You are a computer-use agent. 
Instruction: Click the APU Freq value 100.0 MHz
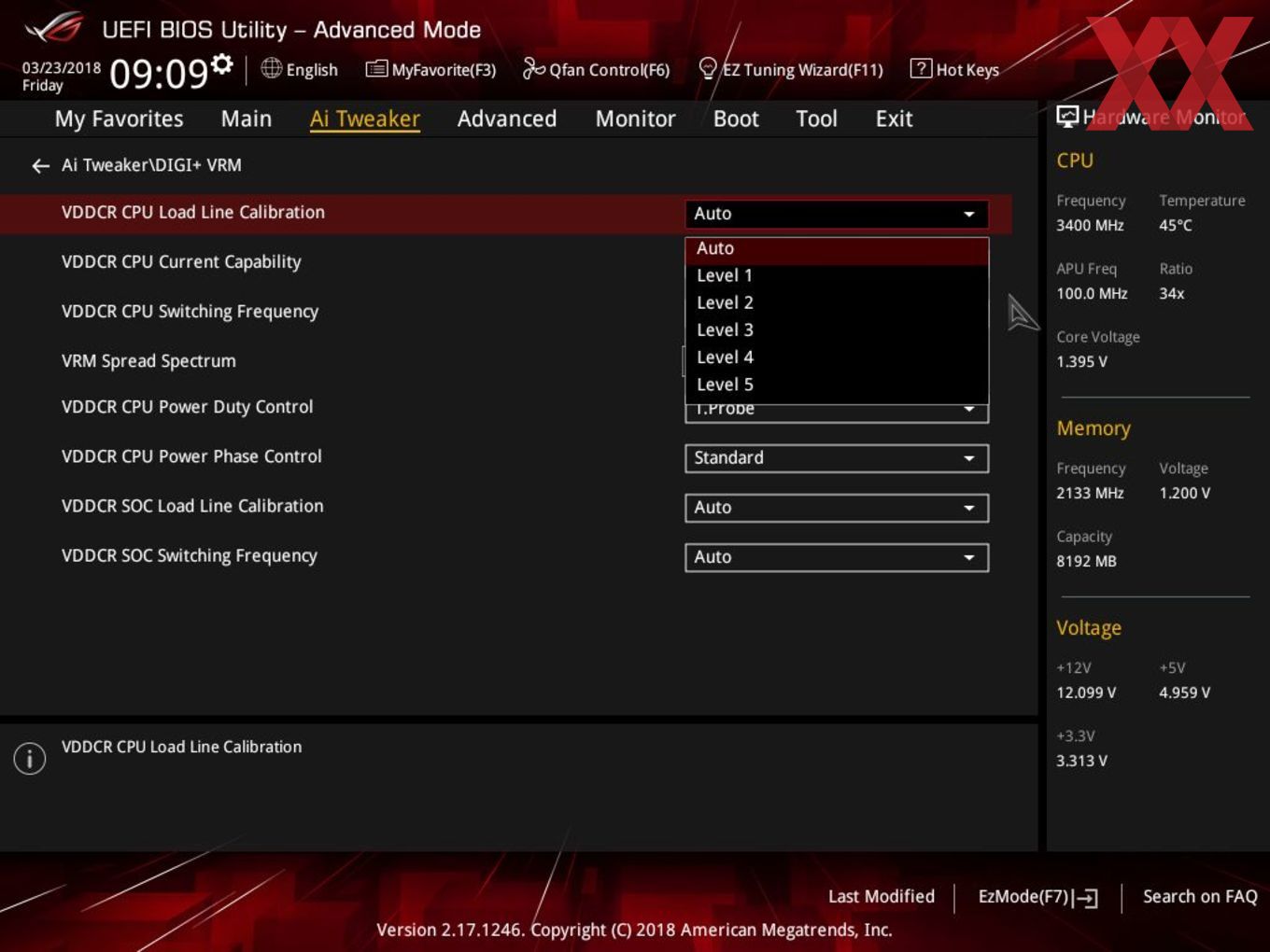pyautogui.click(x=1092, y=293)
